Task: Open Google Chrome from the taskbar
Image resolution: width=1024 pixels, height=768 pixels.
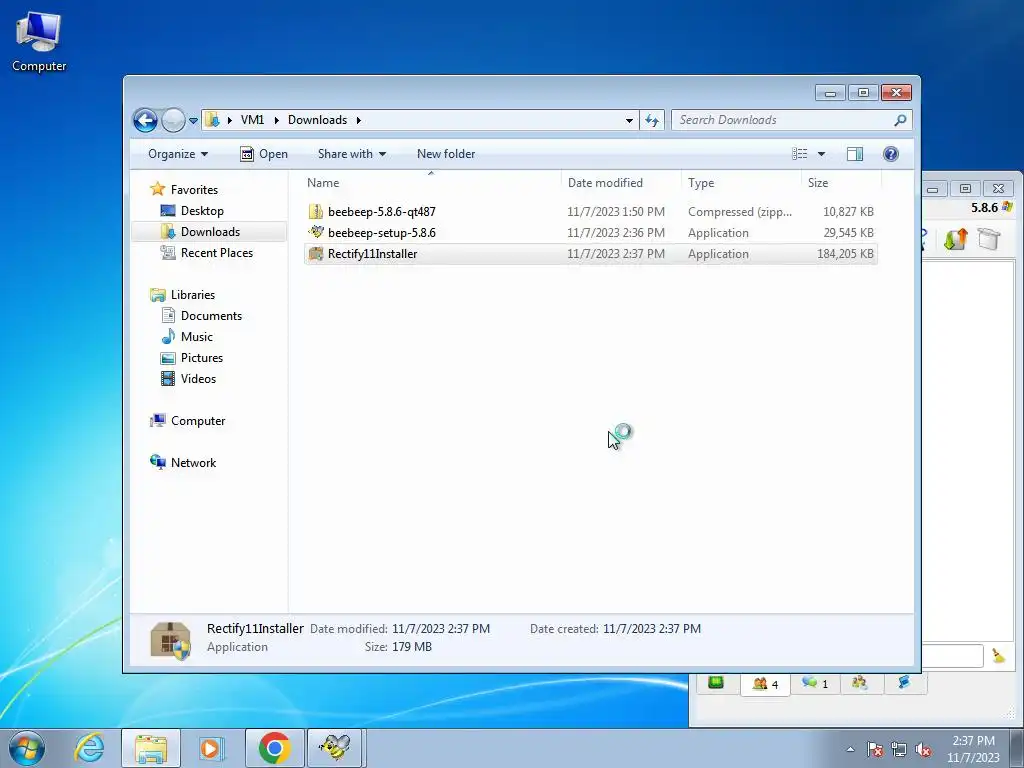Action: 274,748
